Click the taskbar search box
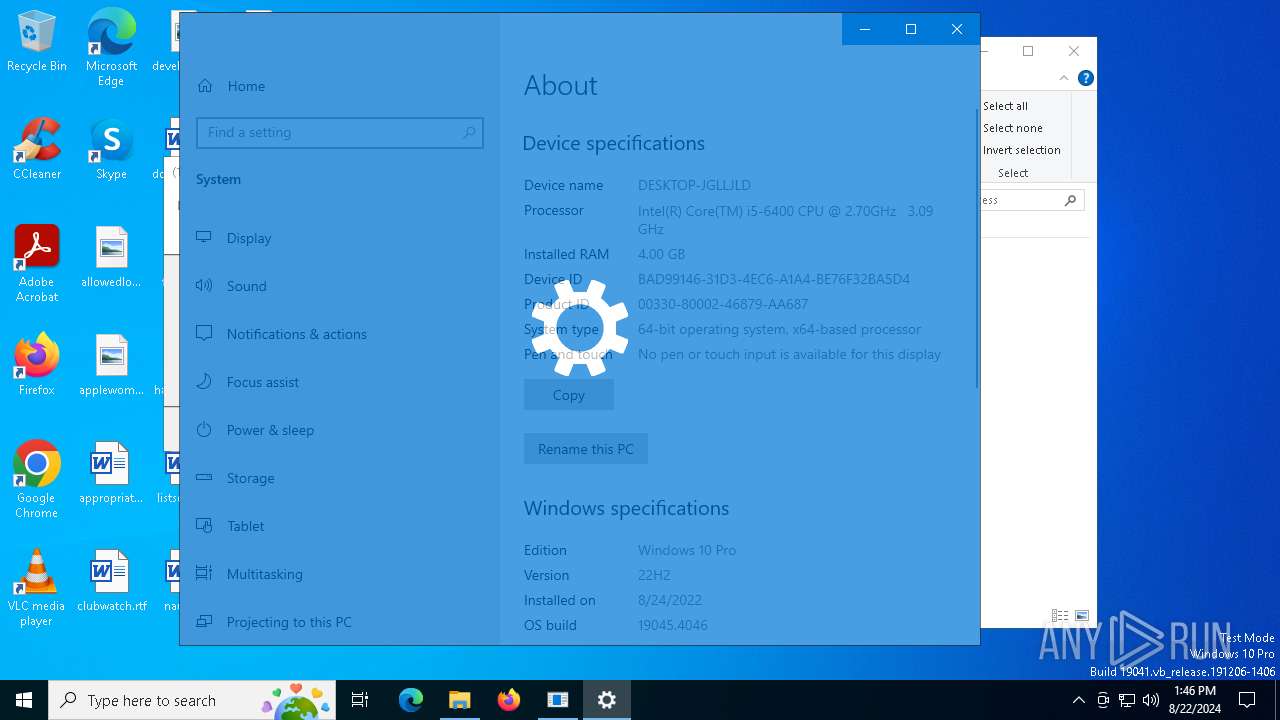1280x720 pixels. coord(194,700)
